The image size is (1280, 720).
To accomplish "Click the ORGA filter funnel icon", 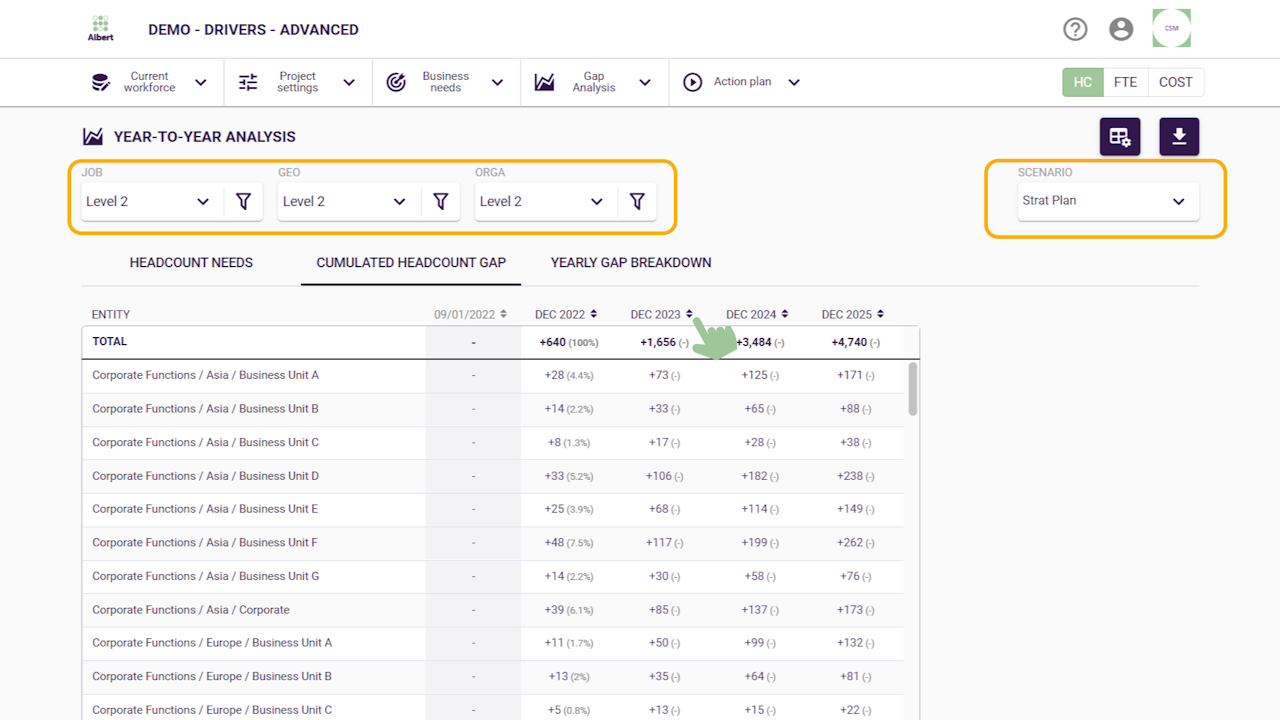I will (x=637, y=201).
